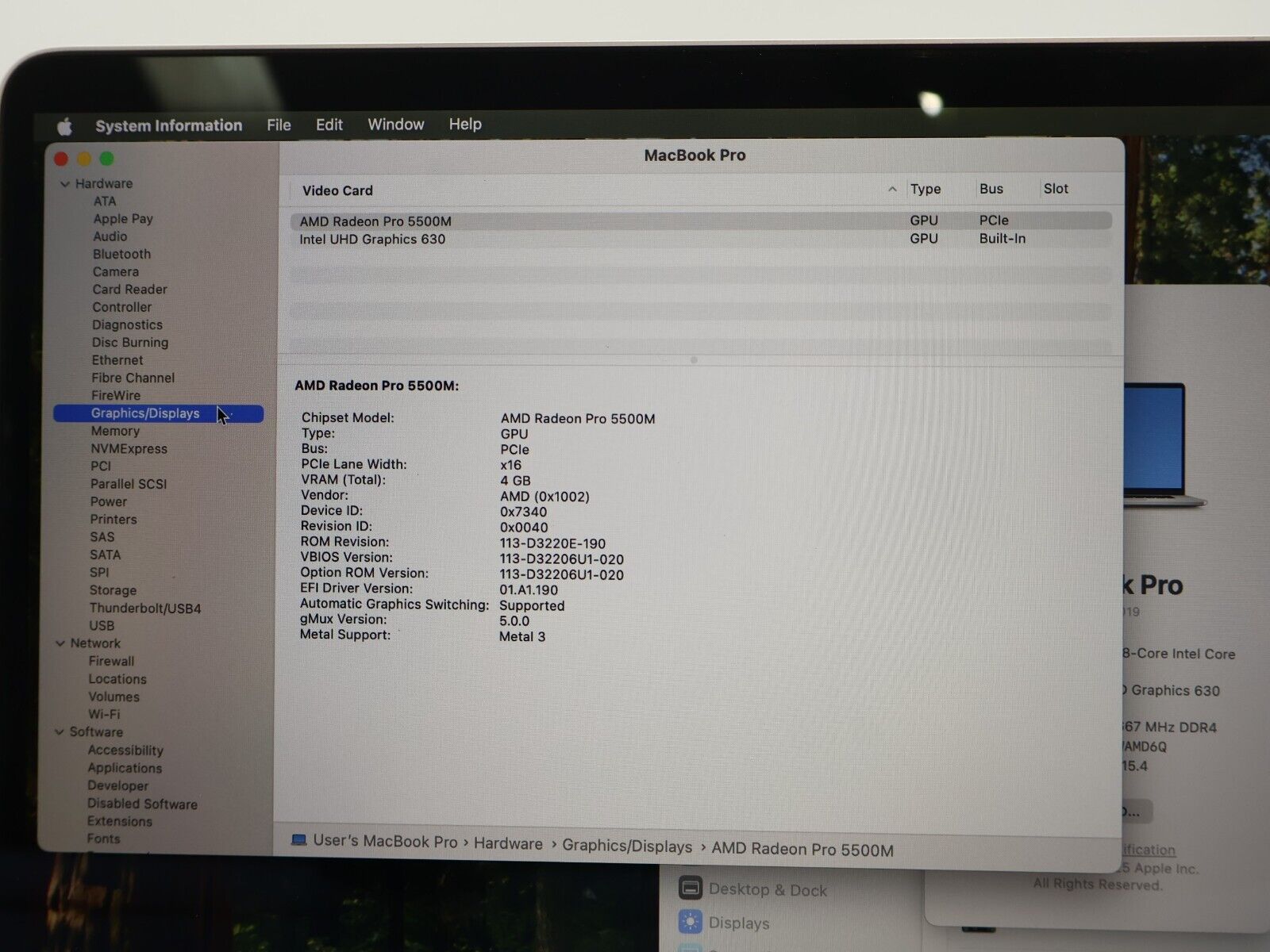The width and height of the screenshot is (1270, 952).
Task: Select Printers in the sidebar
Action: click(x=114, y=520)
